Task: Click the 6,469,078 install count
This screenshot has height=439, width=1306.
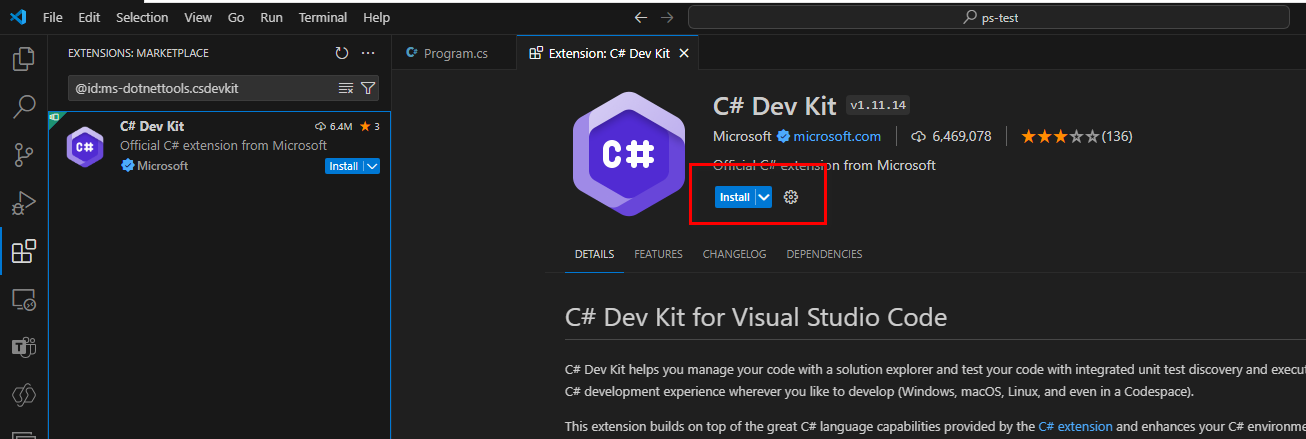Action: coord(952,136)
